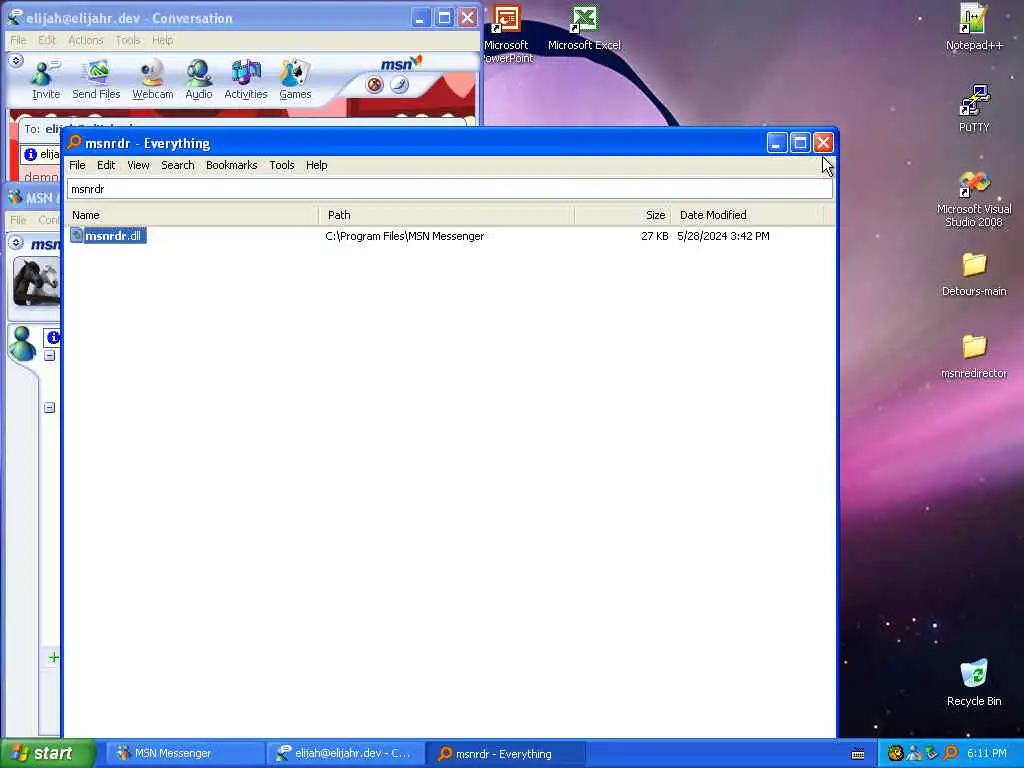Click the path C:\Program Files\MSN Messenger

point(404,236)
